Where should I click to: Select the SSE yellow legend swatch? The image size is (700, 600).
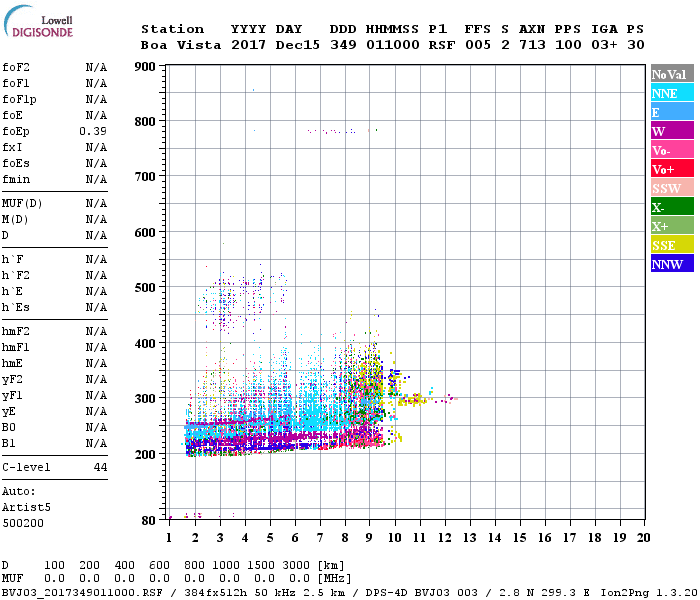tap(672, 245)
